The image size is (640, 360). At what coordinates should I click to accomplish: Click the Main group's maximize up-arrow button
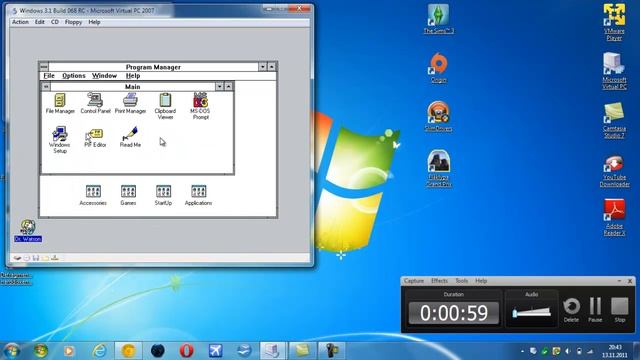[229, 87]
